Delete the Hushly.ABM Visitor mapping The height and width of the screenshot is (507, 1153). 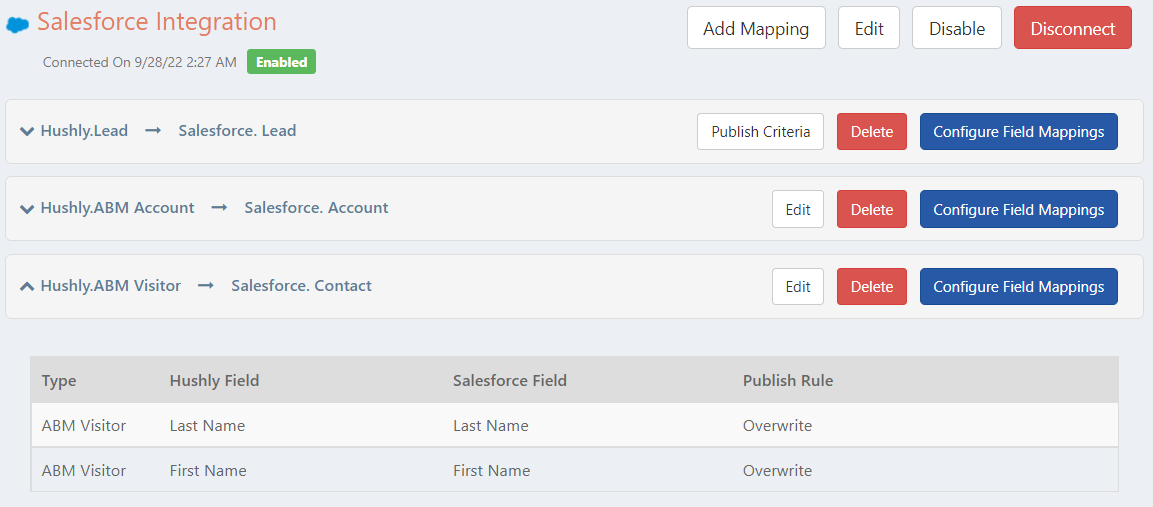[x=872, y=286]
